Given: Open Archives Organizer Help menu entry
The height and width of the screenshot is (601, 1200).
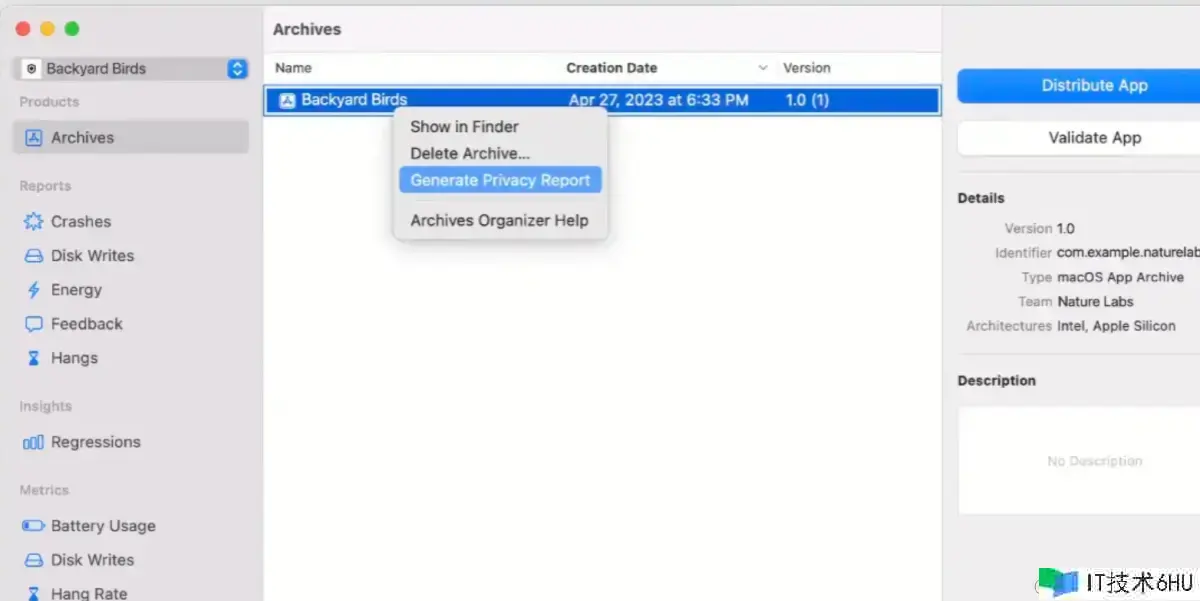Looking at the screenshot, I should [x=499, y=220].
